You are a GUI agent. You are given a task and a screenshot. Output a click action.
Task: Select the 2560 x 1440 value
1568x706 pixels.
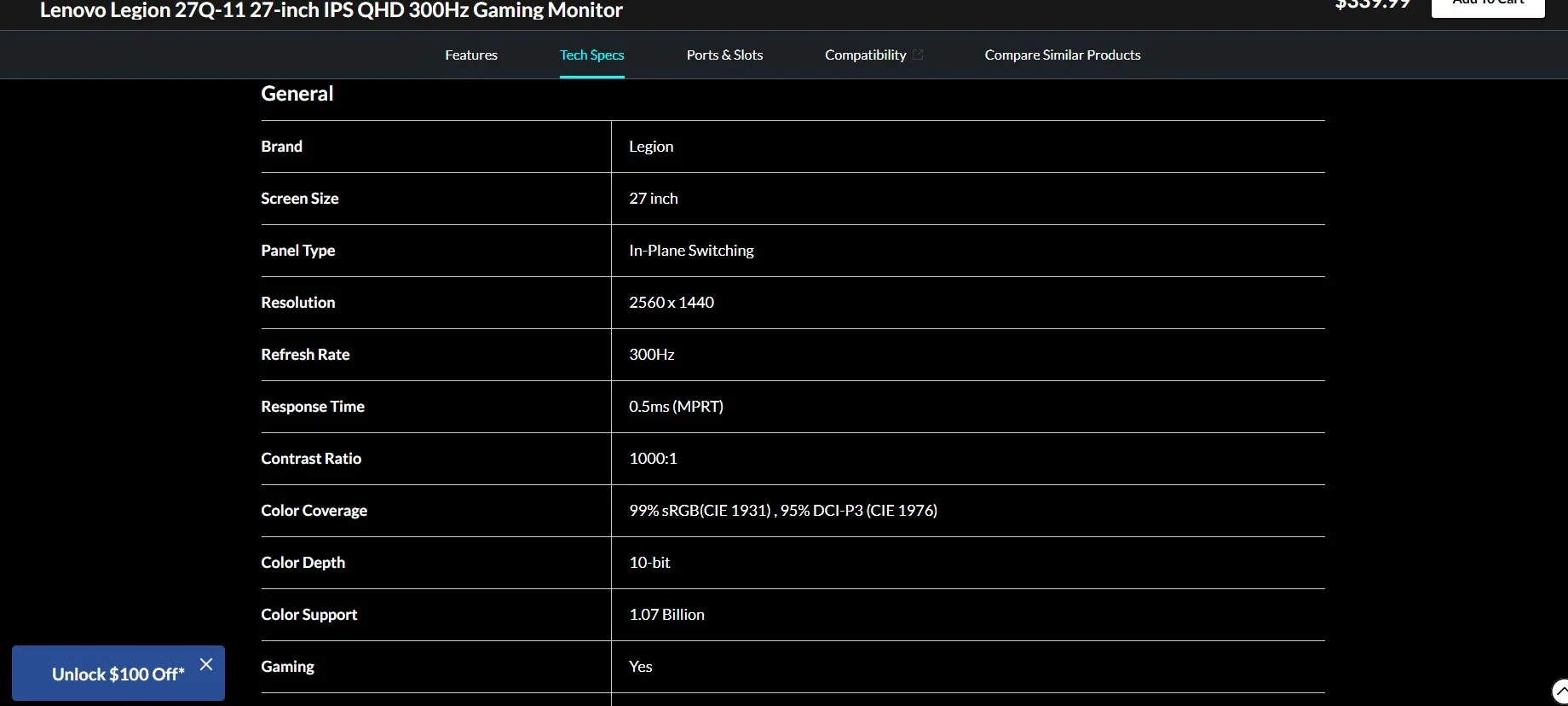tap(672, 303)
